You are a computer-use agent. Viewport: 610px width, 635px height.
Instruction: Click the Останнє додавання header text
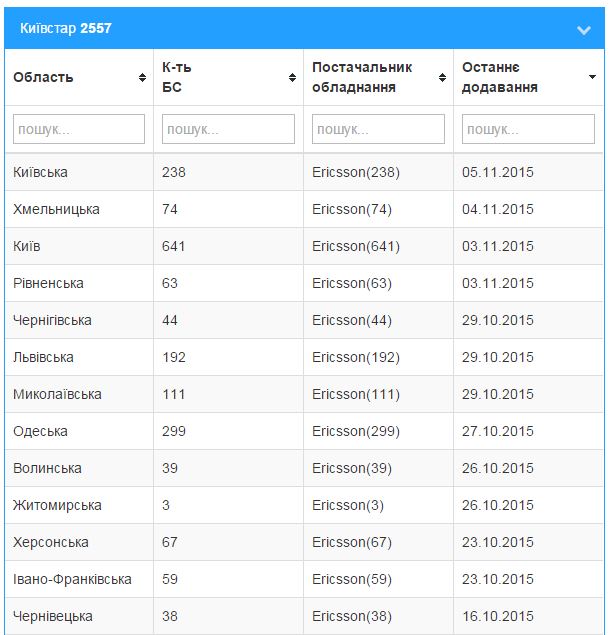point(500,77)
